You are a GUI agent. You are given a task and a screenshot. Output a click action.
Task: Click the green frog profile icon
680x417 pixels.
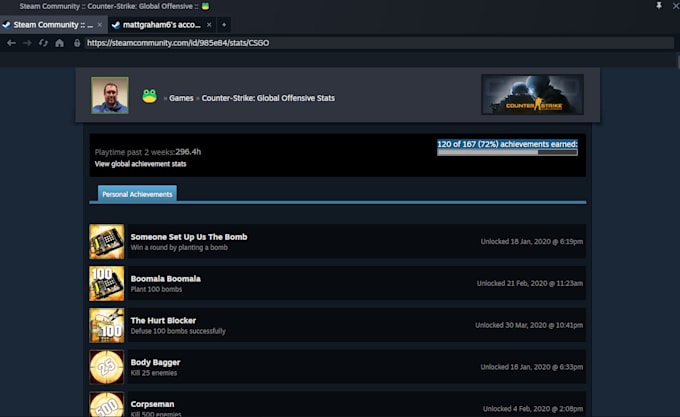149,96
